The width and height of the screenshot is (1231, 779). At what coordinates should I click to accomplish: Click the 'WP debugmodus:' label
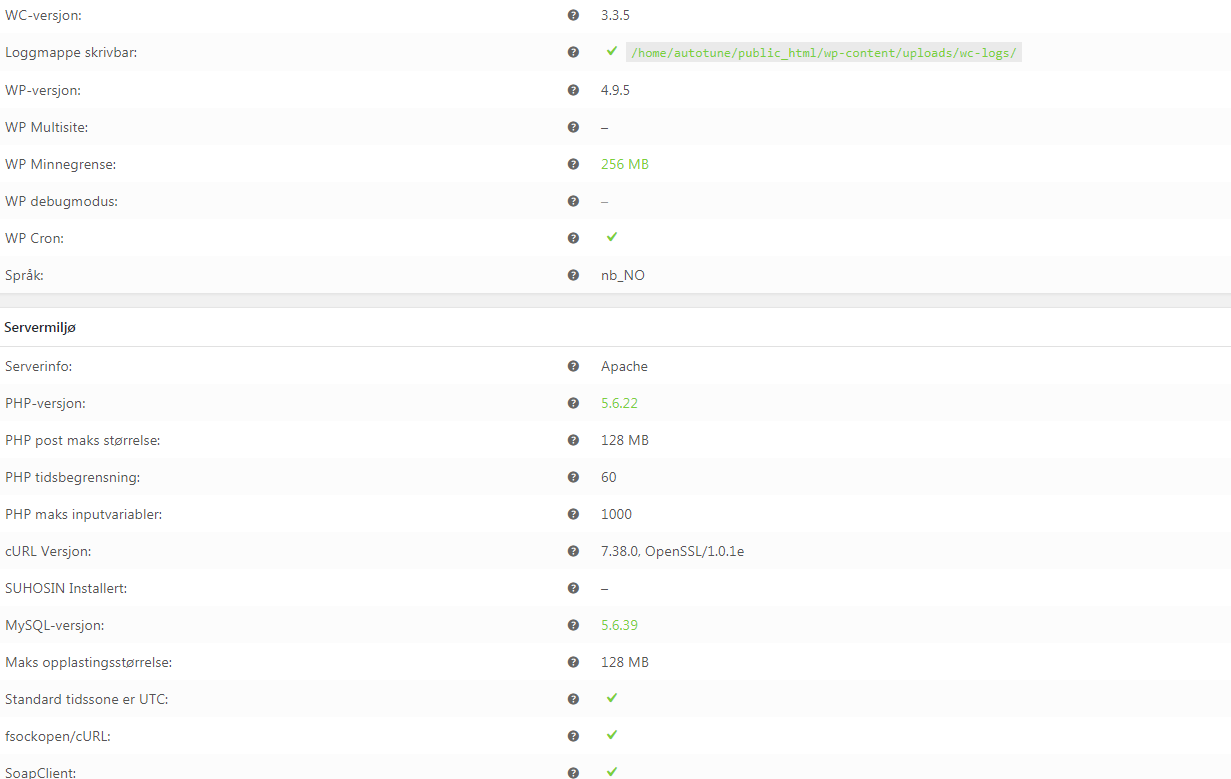[61, 201]
